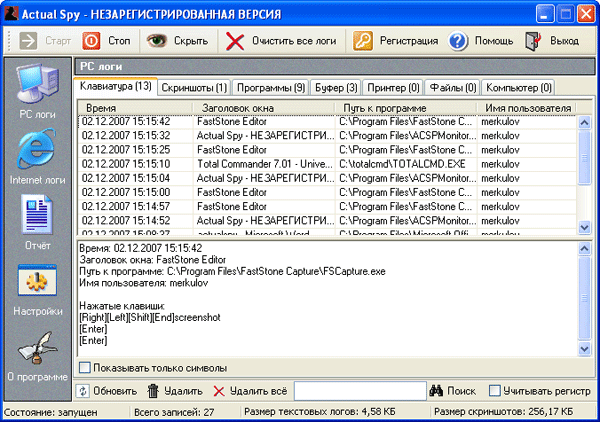This screenshot has height=422, width=600.
Task: Click the Обновить refresh icon
Action: [83, 391]
